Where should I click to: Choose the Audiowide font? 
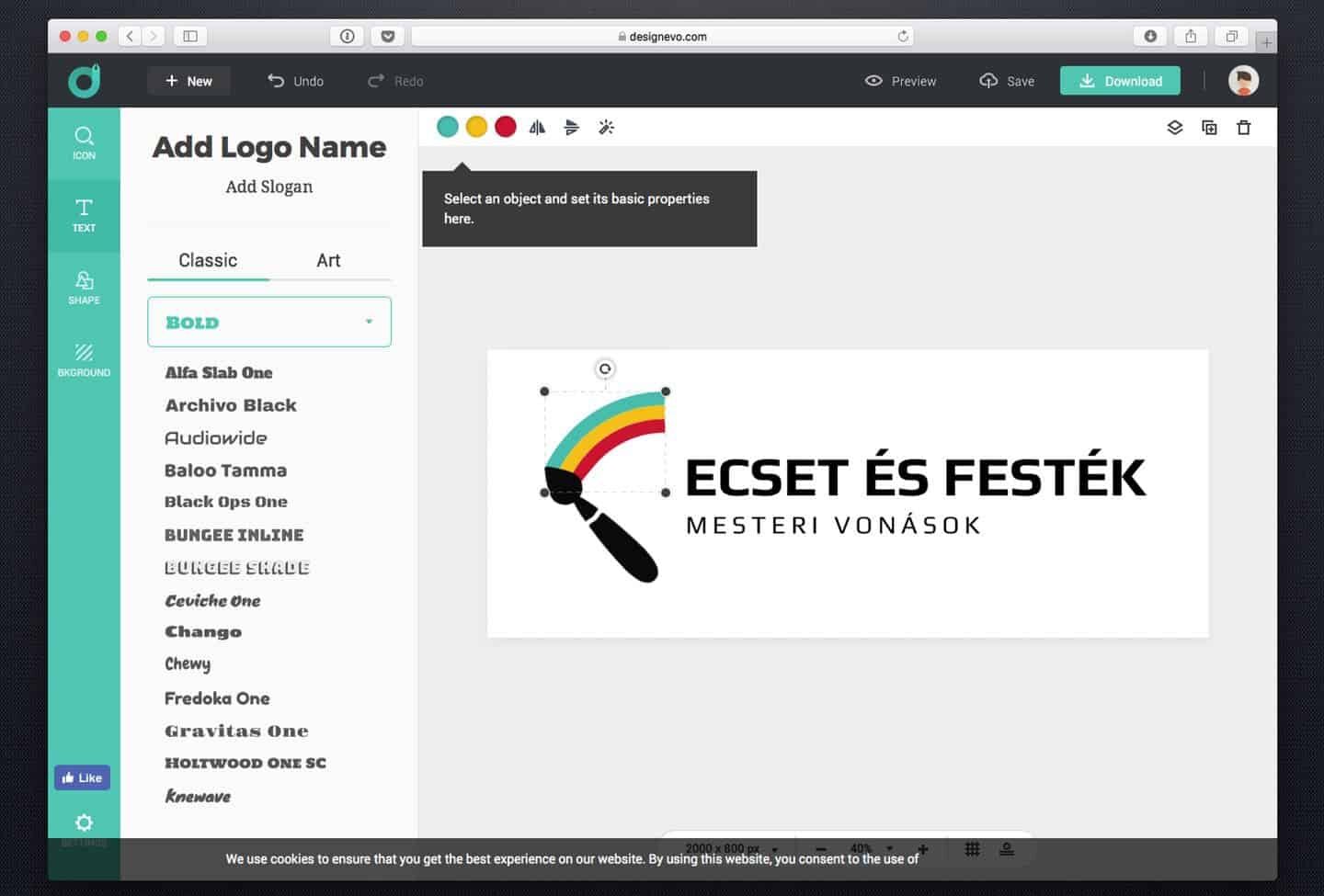(x=216, y=438)
